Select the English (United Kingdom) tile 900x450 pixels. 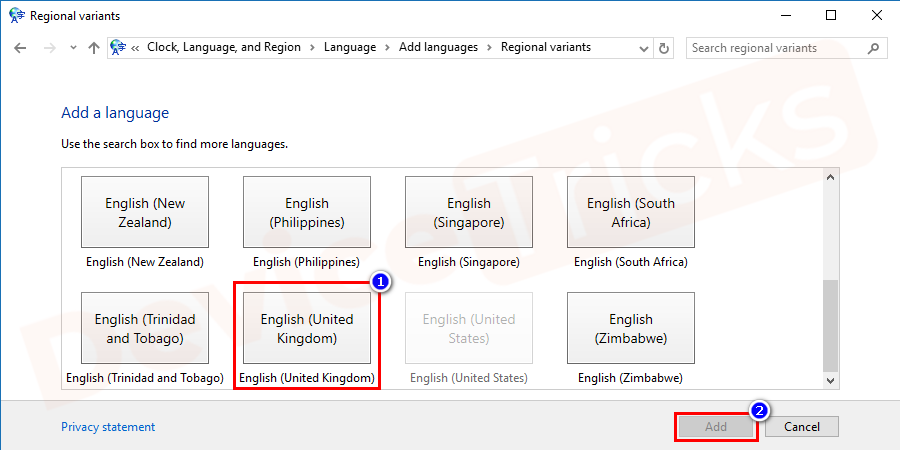[x=307, y=328]
